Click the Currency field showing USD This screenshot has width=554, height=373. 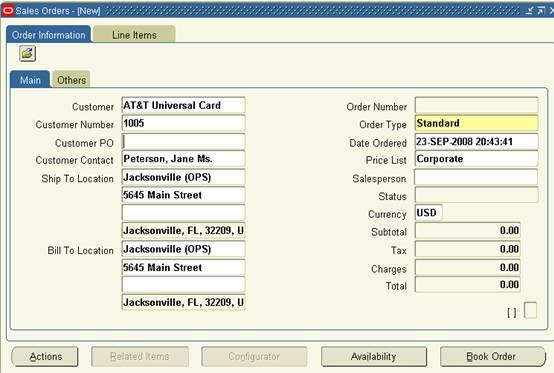pyautogui.click(x=429, y=213)
